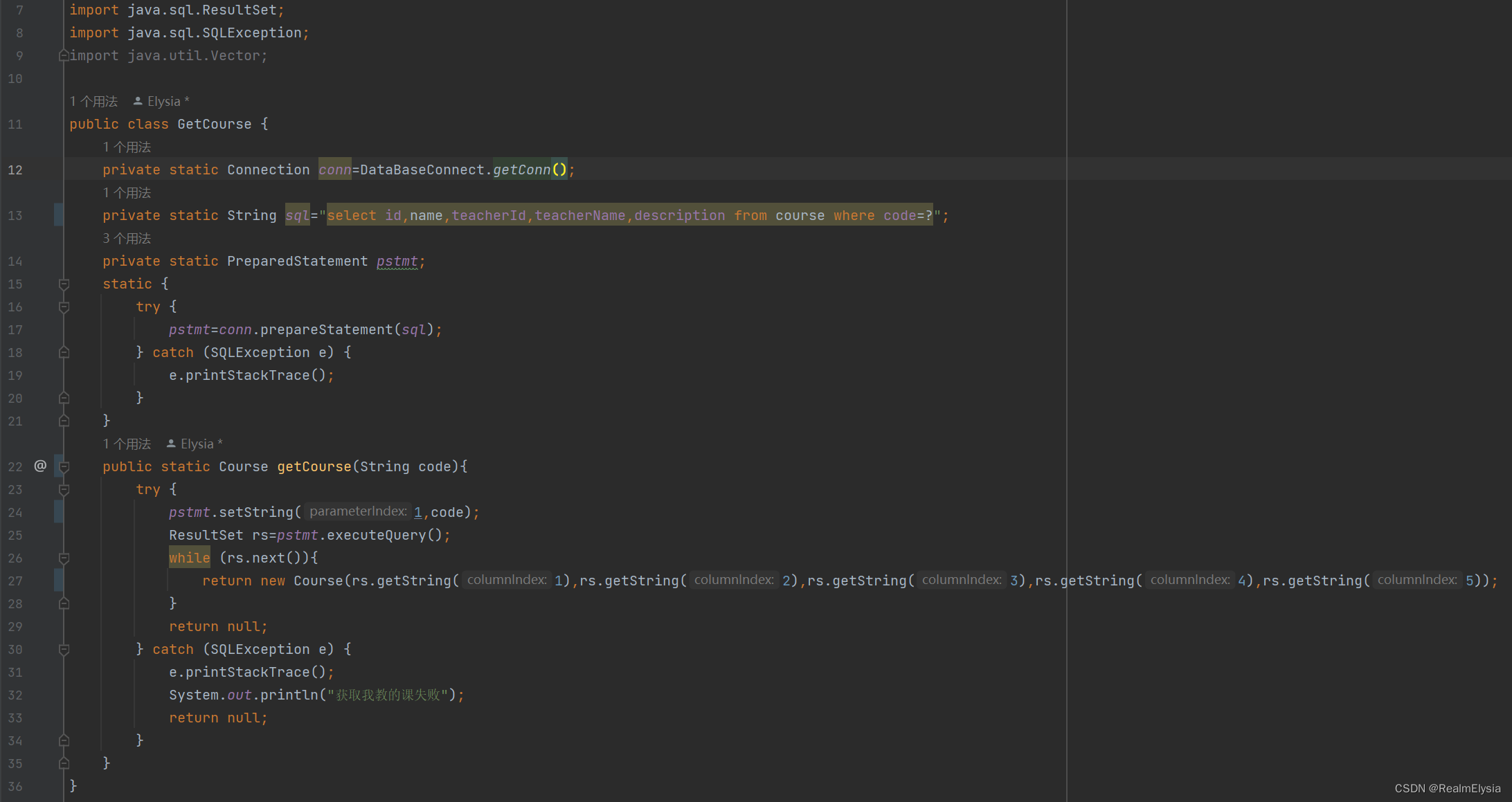Click fold end marker on line 35
The image size is (1512, 802).
(x=64, y=763)
